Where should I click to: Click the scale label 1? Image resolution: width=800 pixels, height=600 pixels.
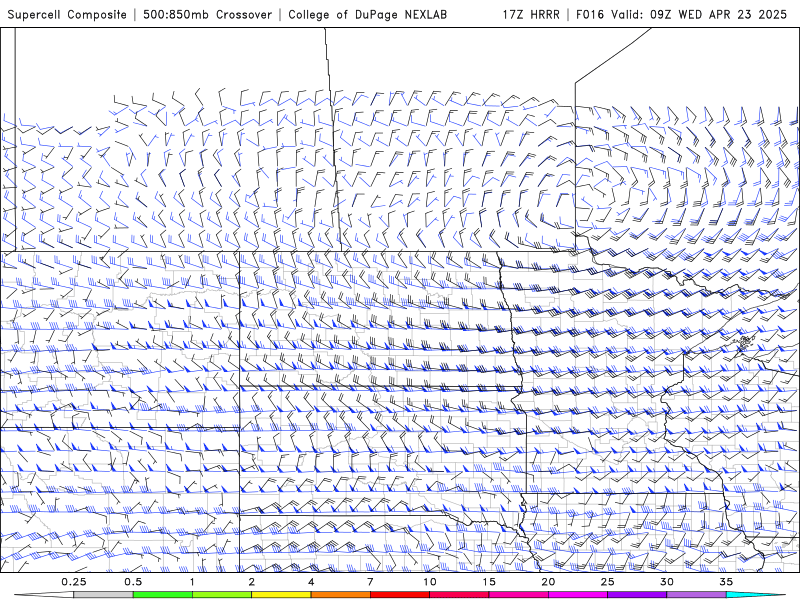point(192,582)
